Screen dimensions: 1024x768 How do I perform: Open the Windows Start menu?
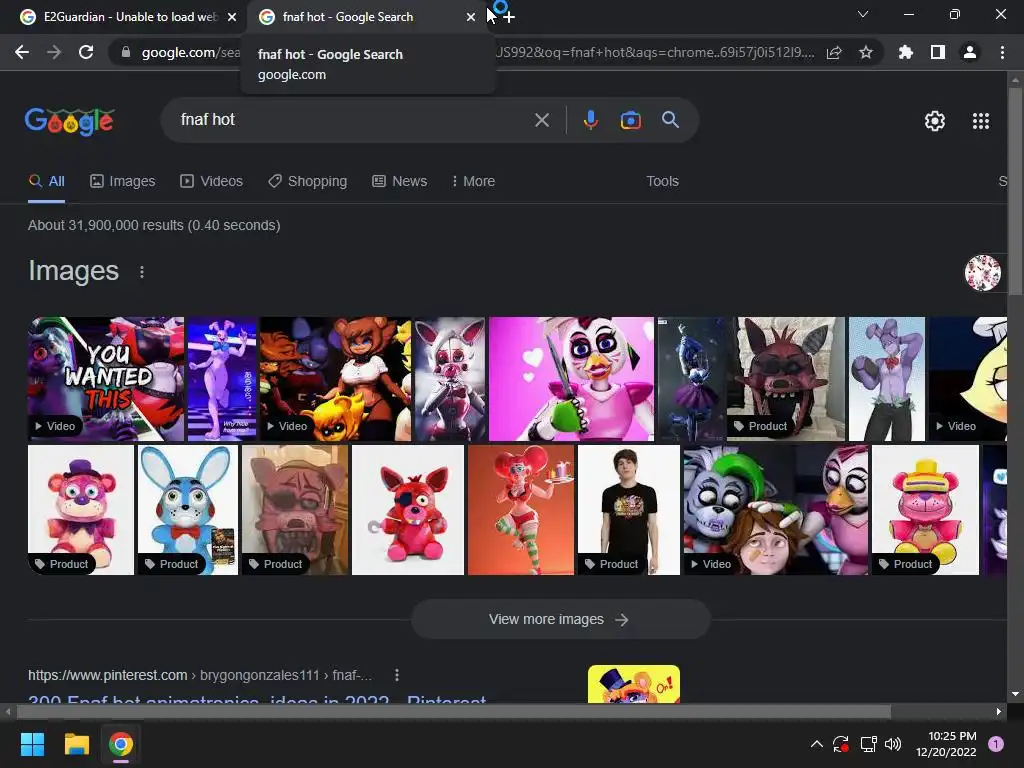click(x=32, y=744)
